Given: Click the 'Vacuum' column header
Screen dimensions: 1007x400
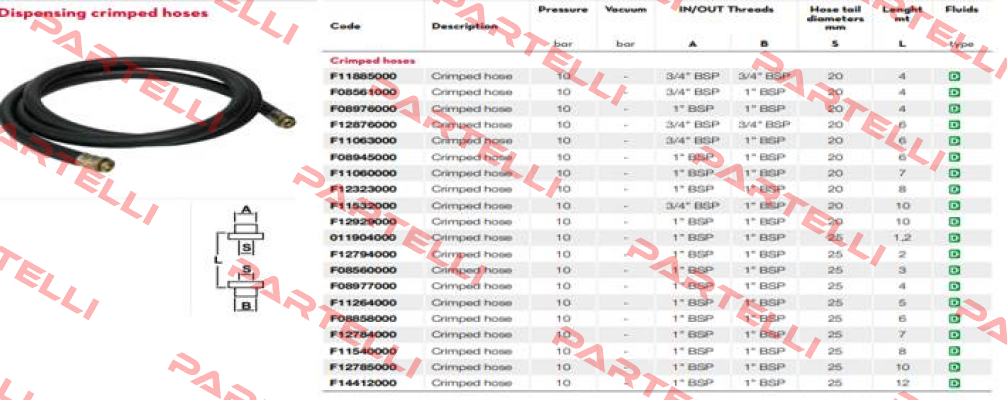Looking at the screenshot, I should coord(626,10).
